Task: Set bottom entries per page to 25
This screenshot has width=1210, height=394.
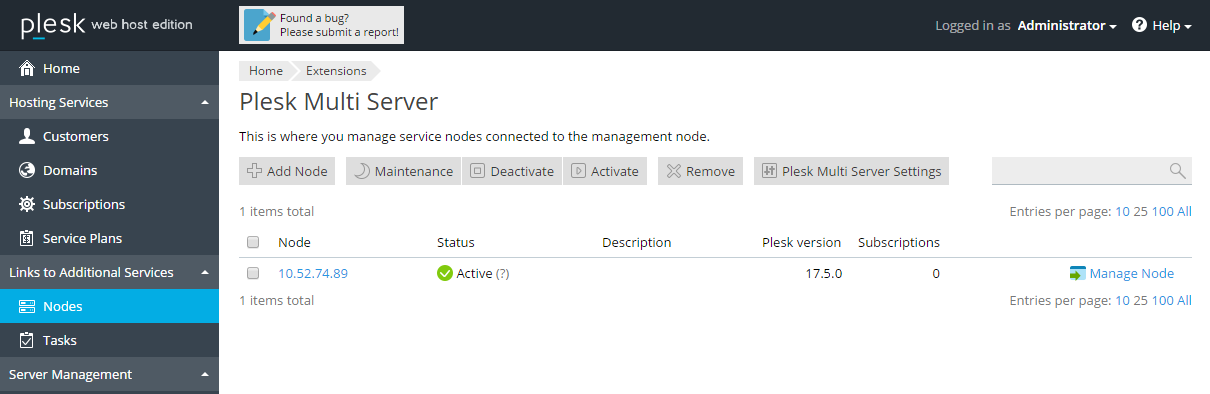Action: coord(1140,300)
